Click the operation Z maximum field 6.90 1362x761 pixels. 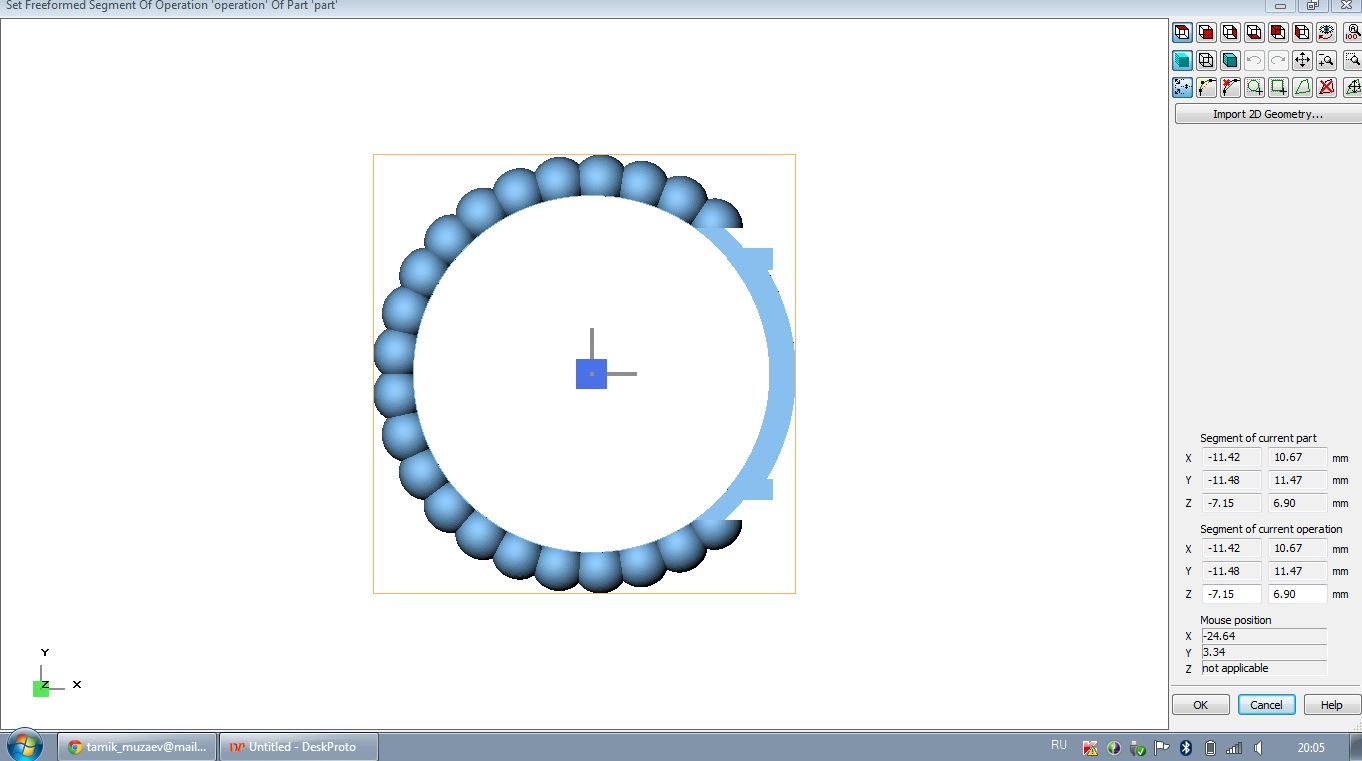point(1297,594)
